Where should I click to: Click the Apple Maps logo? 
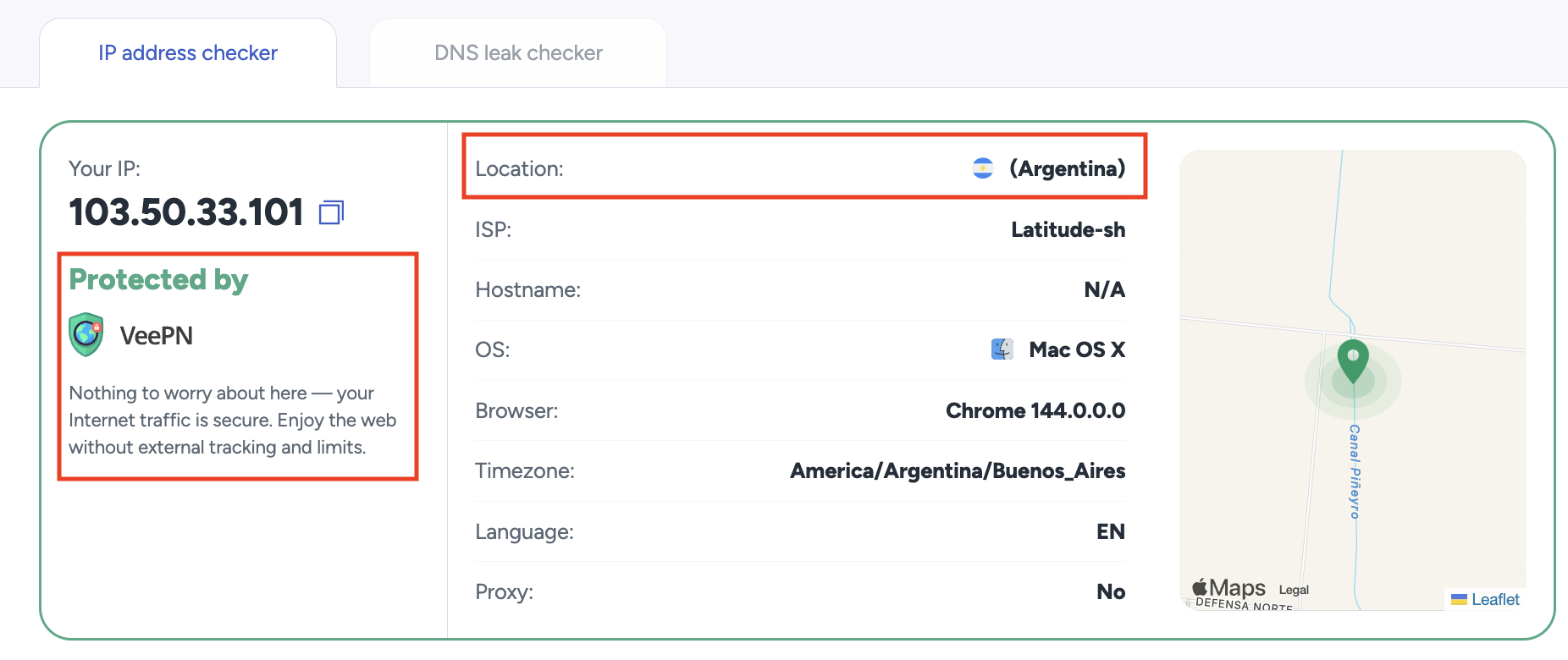(x=1228, y=587)
